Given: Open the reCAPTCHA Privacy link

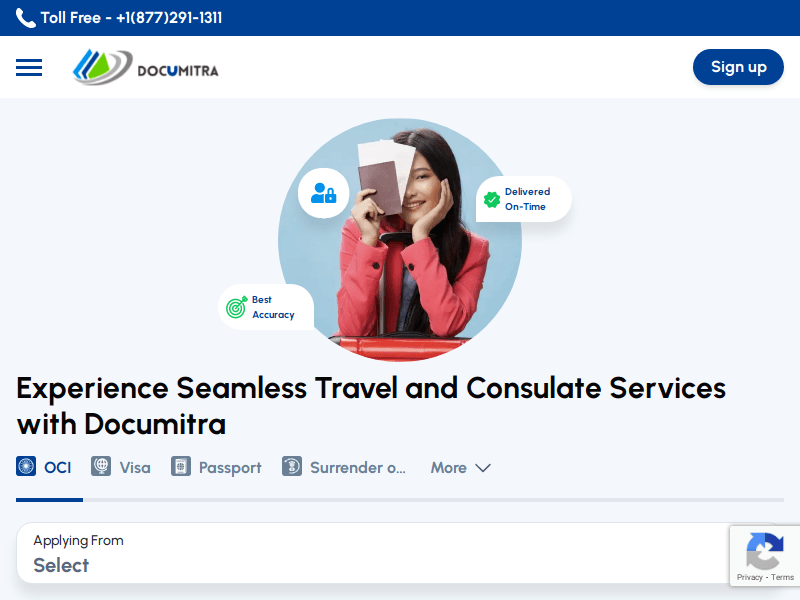Looking at the screenshot, I should click(749, 577).
